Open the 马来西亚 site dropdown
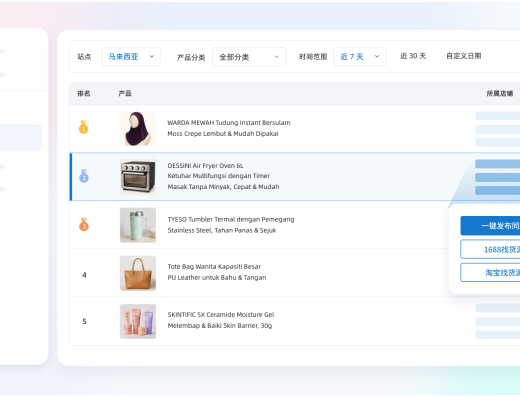The width and height of the screenshot is (520, 397). click(131, 57)
